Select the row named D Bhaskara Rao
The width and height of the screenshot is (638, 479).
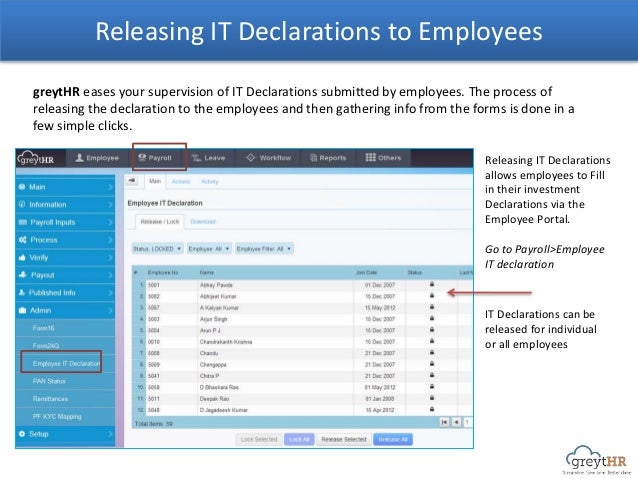(x=303, y=387)
